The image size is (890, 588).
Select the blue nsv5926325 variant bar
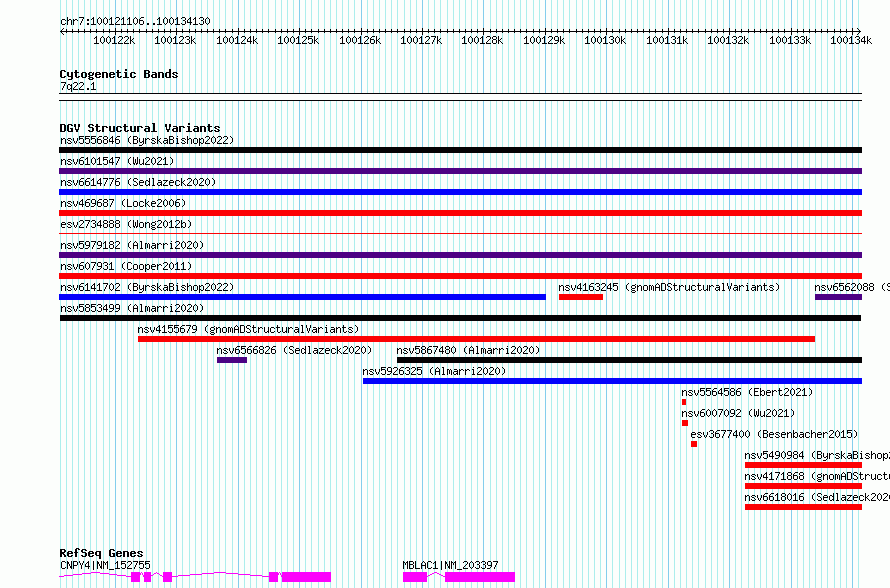tap(612, 381)
